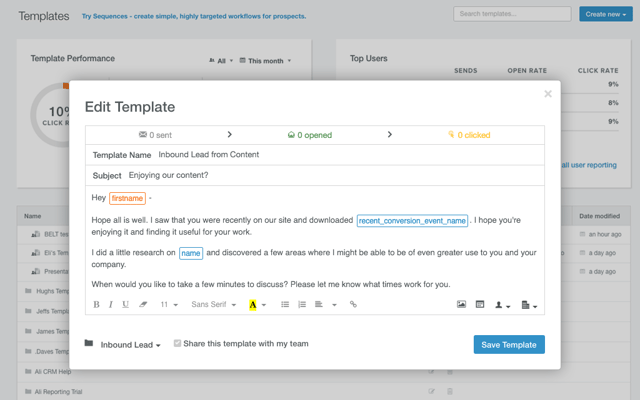
Task: Open the Create new dropdown button
Action: click(x=606, y=14)
